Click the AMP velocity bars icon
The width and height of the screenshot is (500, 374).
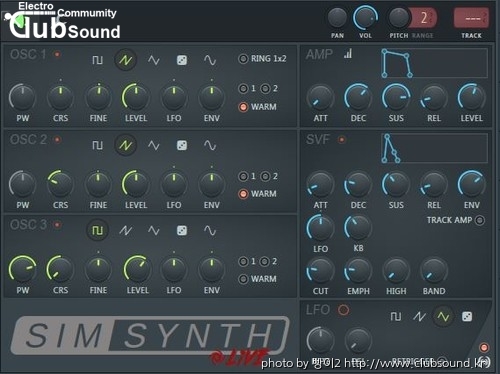(x=348, y=54)
